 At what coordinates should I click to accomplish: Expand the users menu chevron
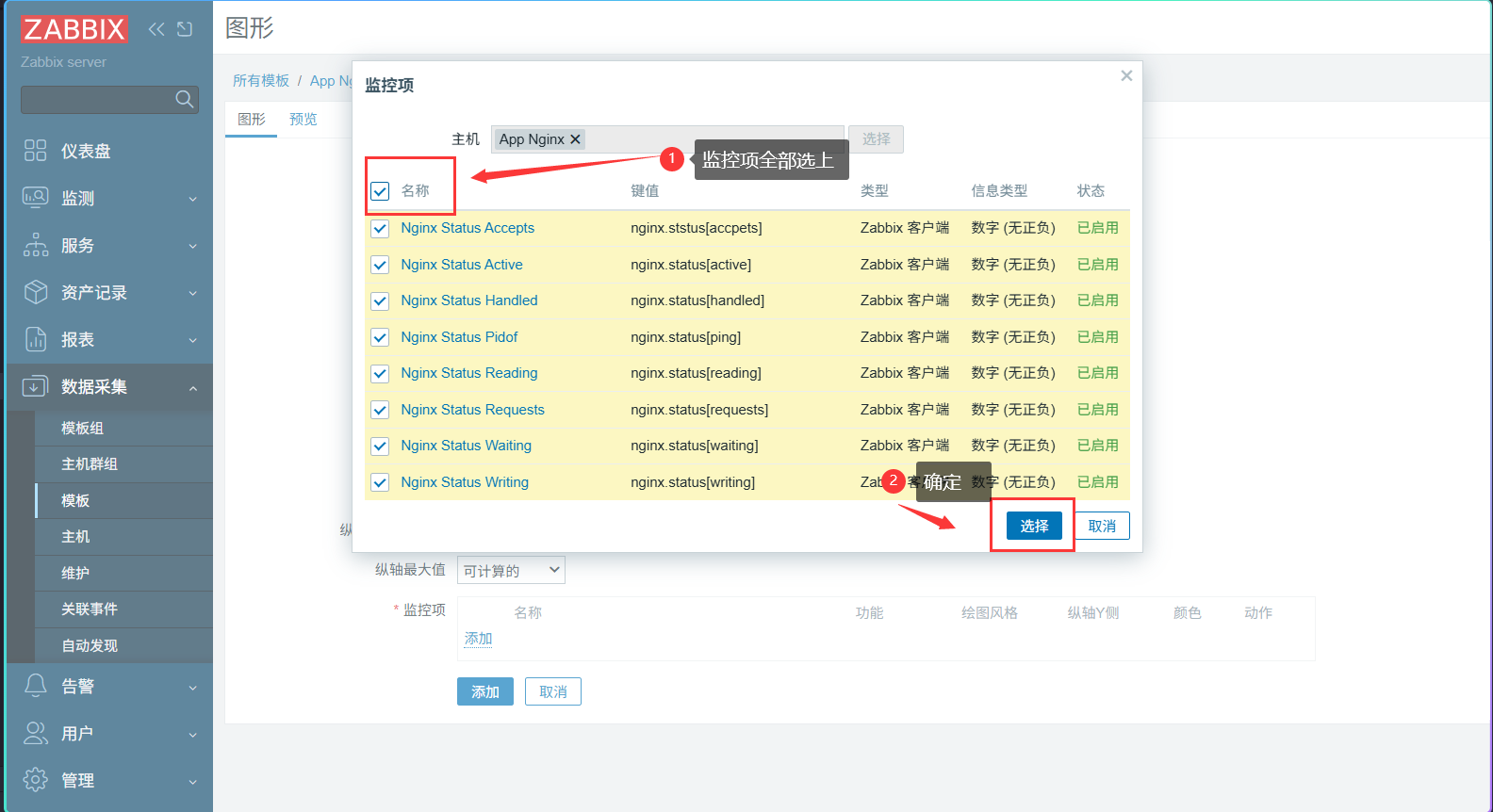192,735
